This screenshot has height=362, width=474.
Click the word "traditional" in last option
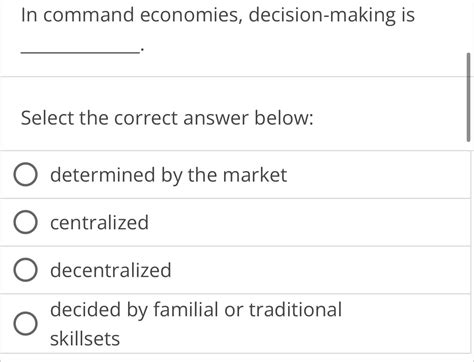[x=295, y=309]
